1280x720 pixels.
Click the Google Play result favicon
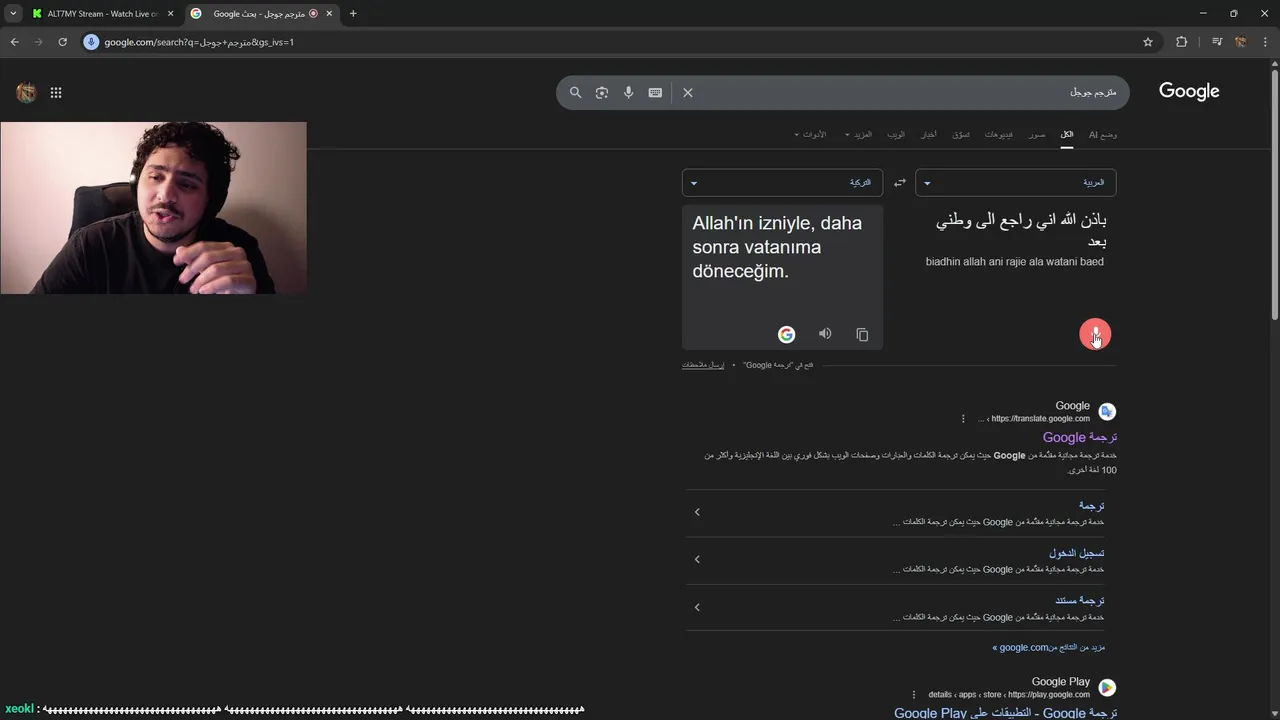pos(1107,688)
